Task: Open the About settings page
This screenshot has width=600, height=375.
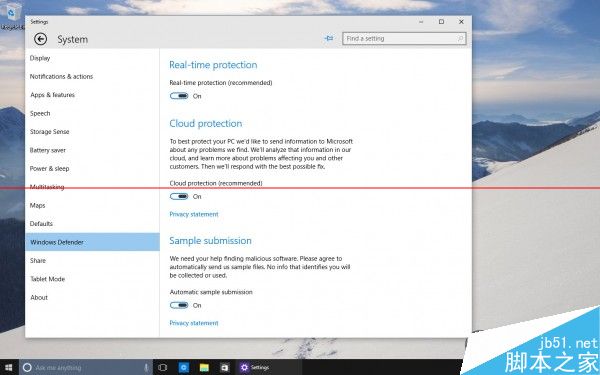Action: tap(92, 297)
